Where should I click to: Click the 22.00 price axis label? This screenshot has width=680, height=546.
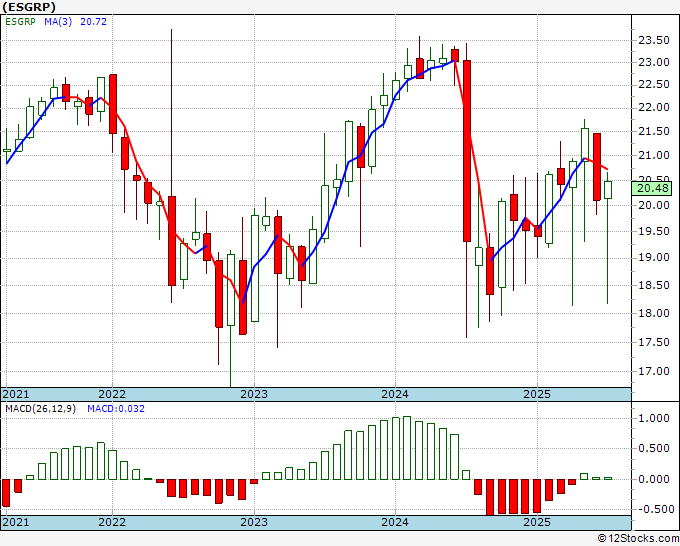pyautogui.click(x=654, y=108)
